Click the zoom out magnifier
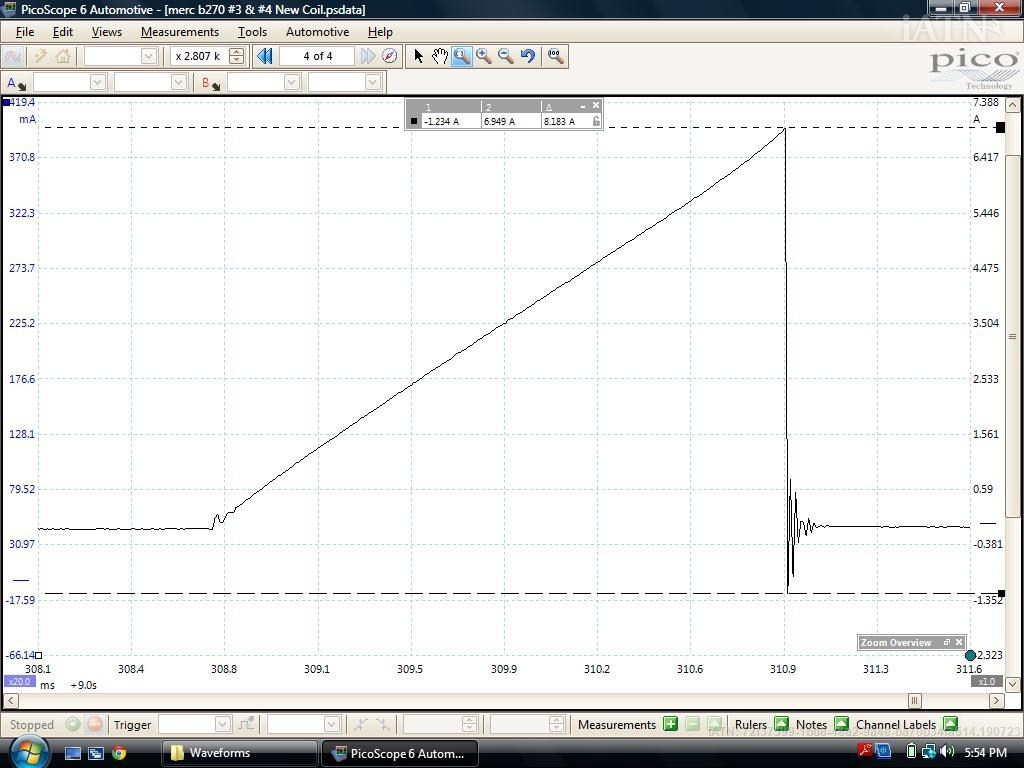Screen dimensions: 1024x768 pos(506,56)
